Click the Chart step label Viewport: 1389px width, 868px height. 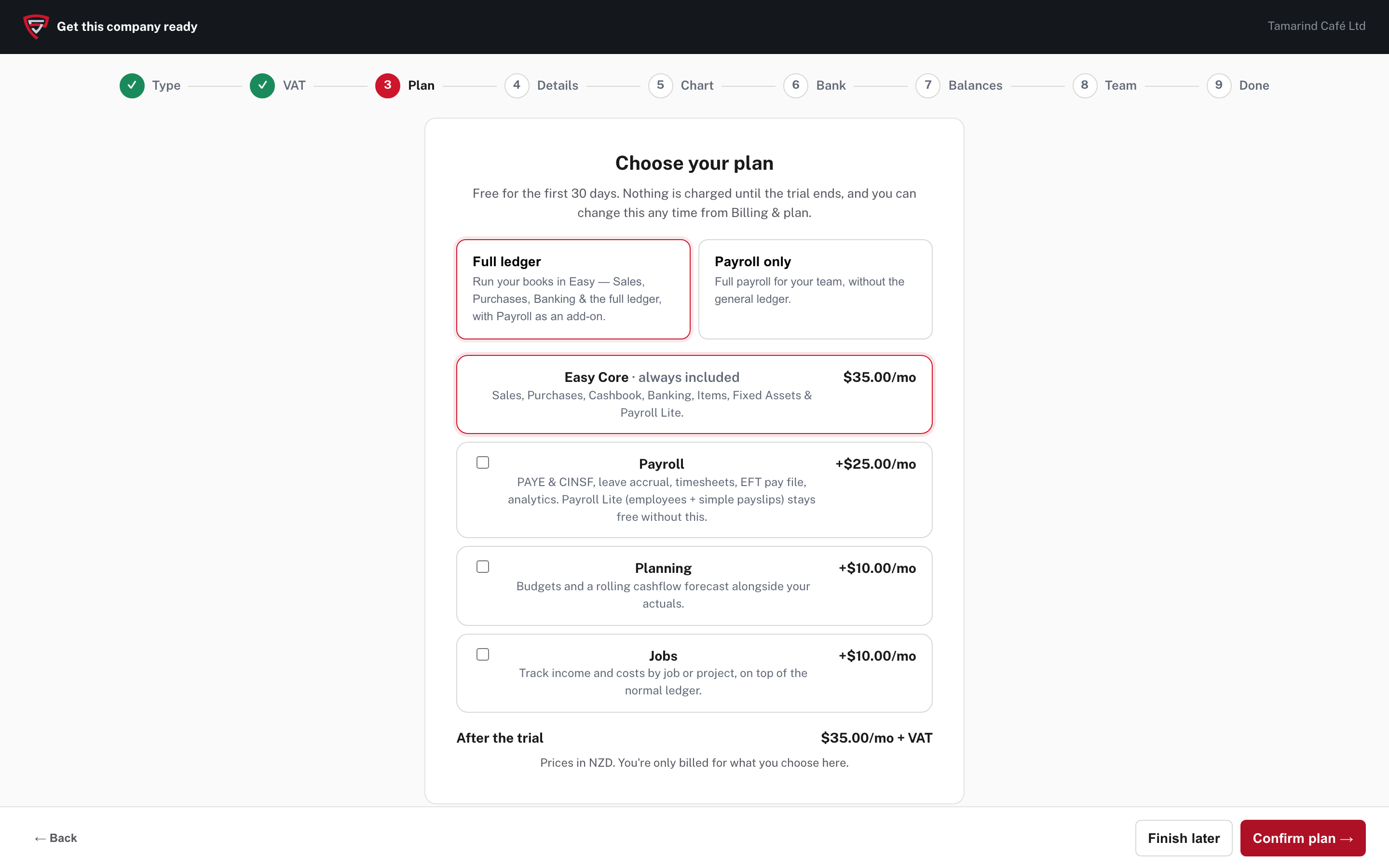[697, 85]
